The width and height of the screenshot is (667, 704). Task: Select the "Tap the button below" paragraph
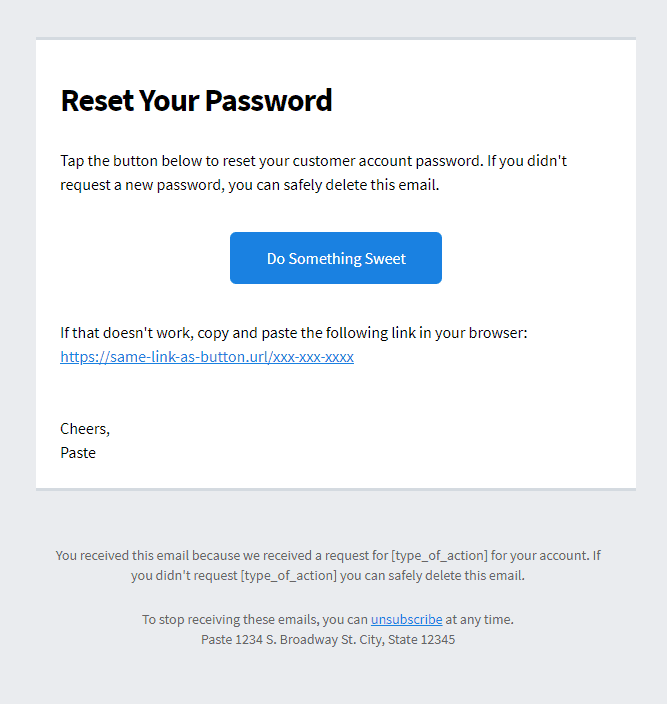[x=313, y=173]
